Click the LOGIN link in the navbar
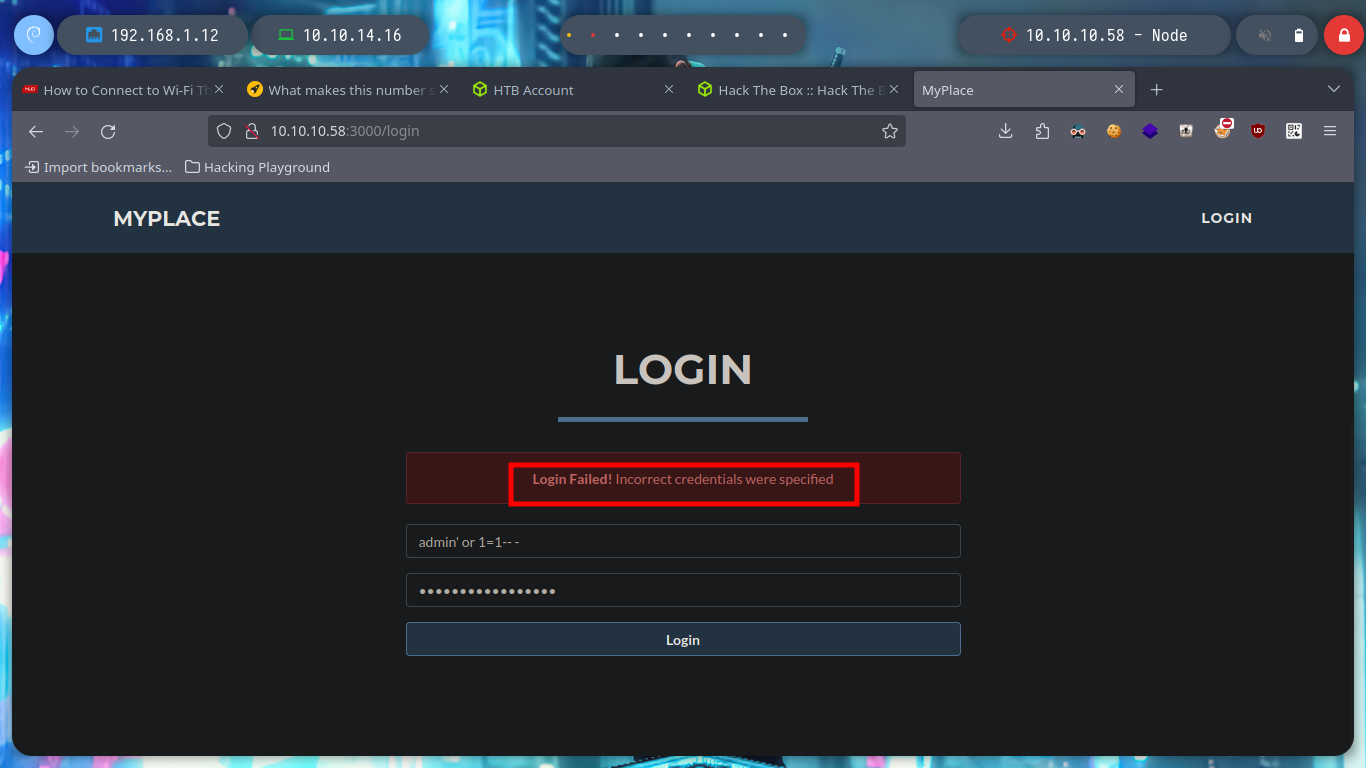The width and height of the screenshot is (1366, 768). pos(1226,218)
